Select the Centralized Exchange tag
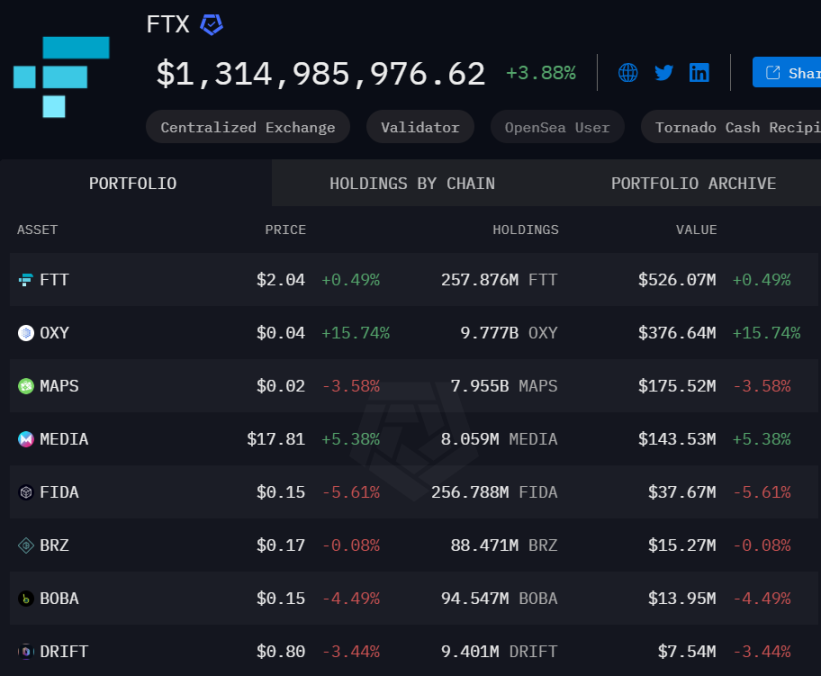The image size is (821, 676). pos(248,127)
